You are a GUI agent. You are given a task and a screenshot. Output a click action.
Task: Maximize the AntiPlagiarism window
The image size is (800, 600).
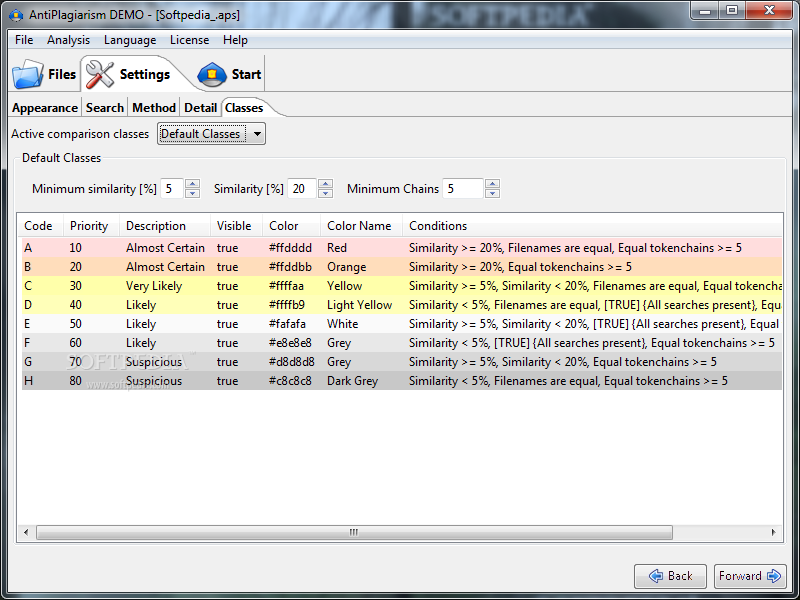732,10
